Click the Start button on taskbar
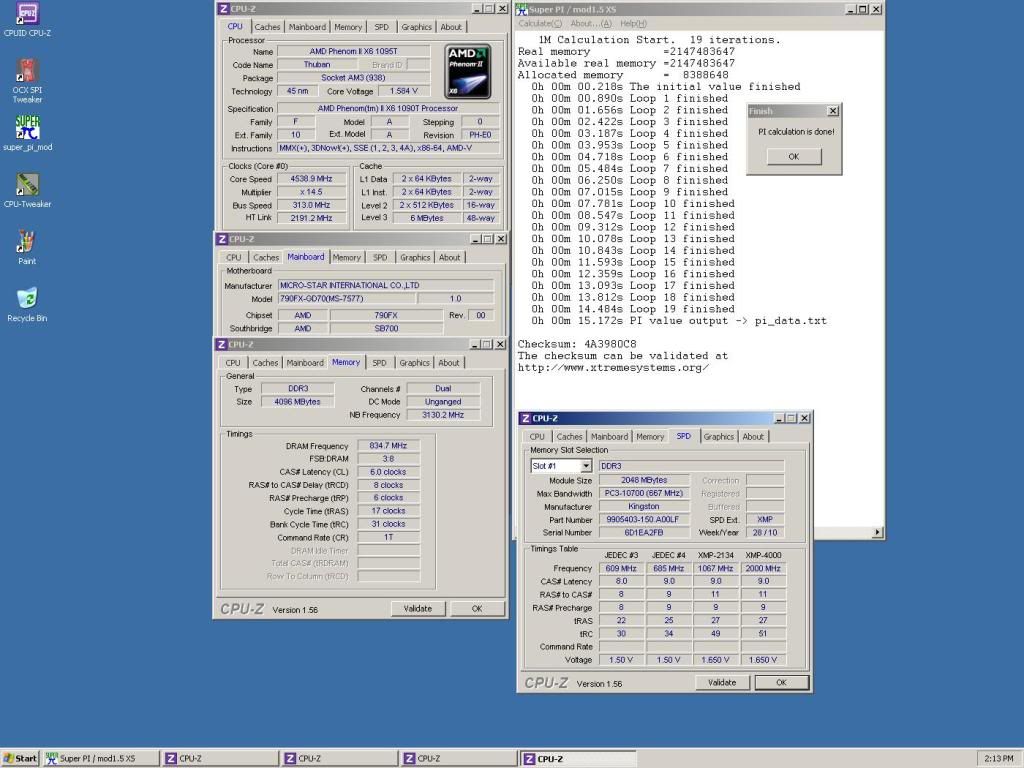Viewport: 1024px width, 768px height. [x=20, y=758]
